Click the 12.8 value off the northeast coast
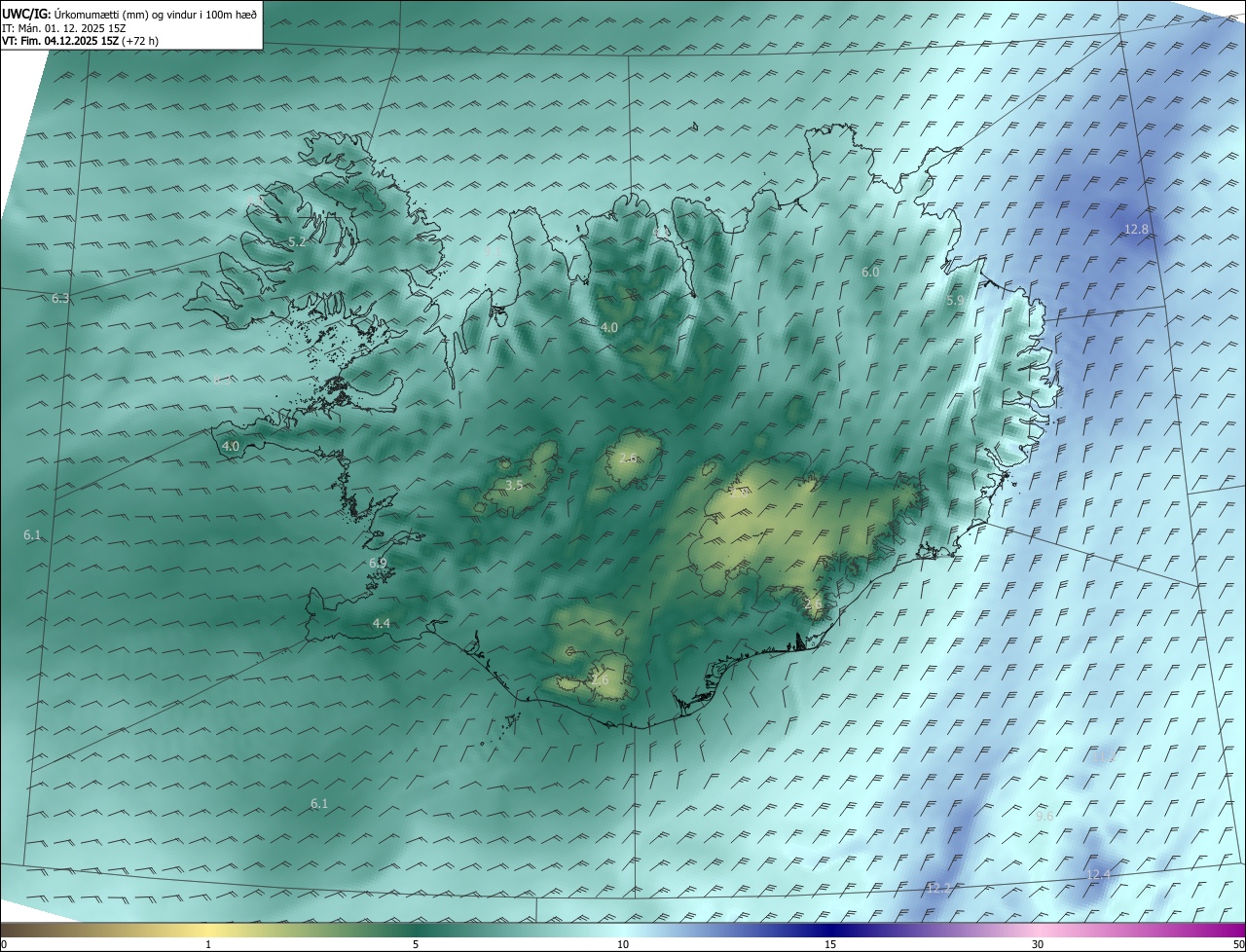 point(1136,230)
